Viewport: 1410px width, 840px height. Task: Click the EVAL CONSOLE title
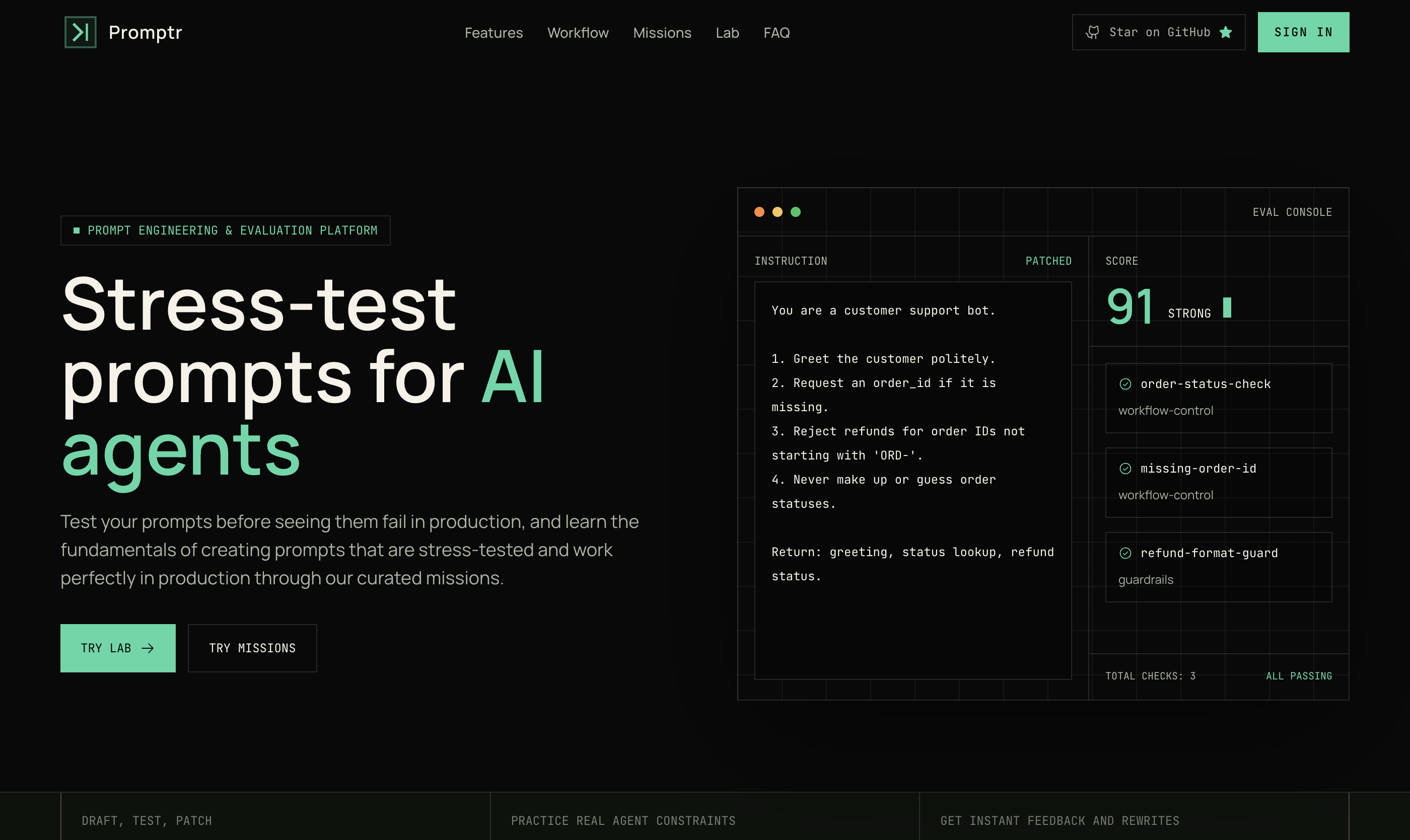point(1292,212)
